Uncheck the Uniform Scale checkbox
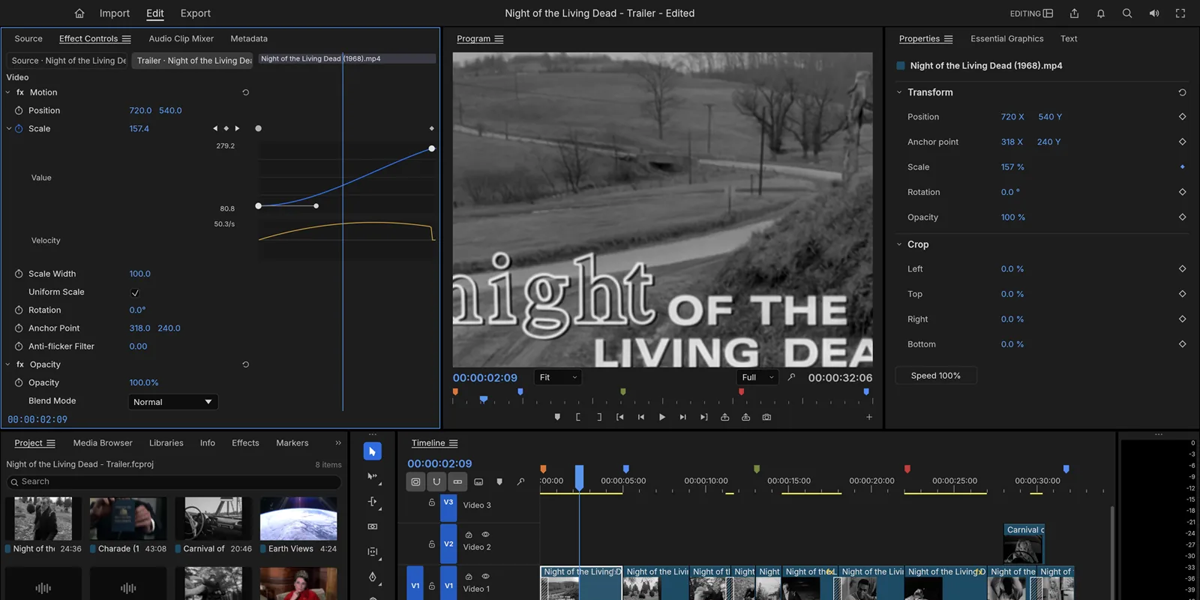 [x=135, y=292]
